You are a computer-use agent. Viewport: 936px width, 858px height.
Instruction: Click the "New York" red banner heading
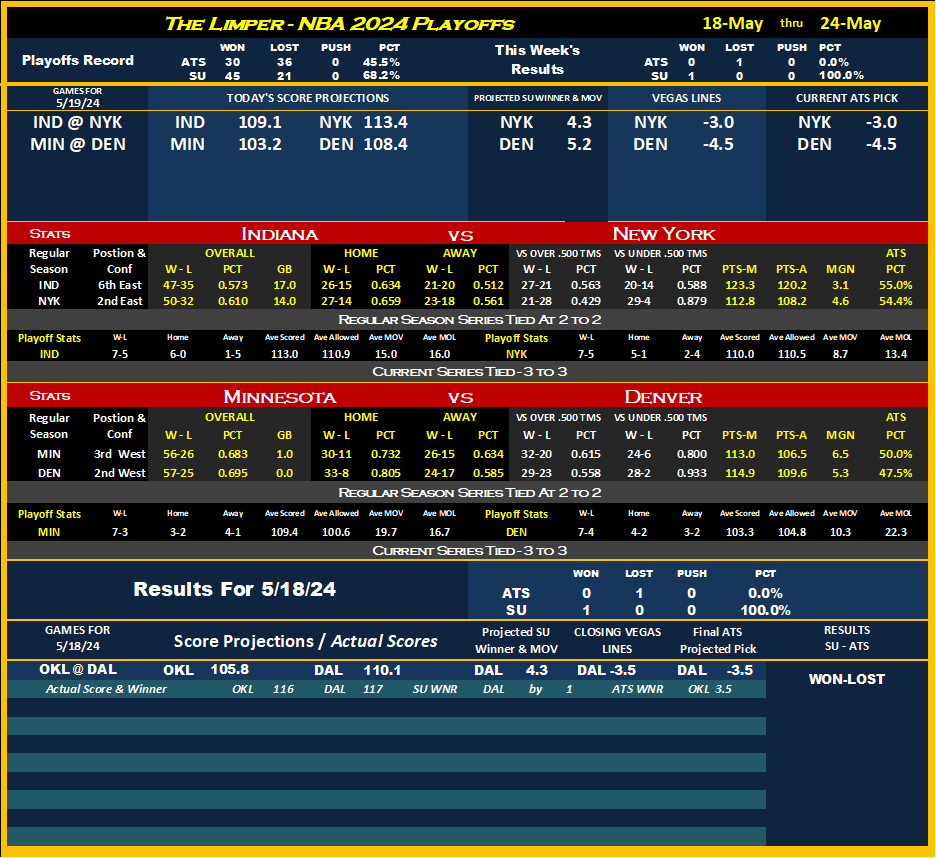click(664, 234)
